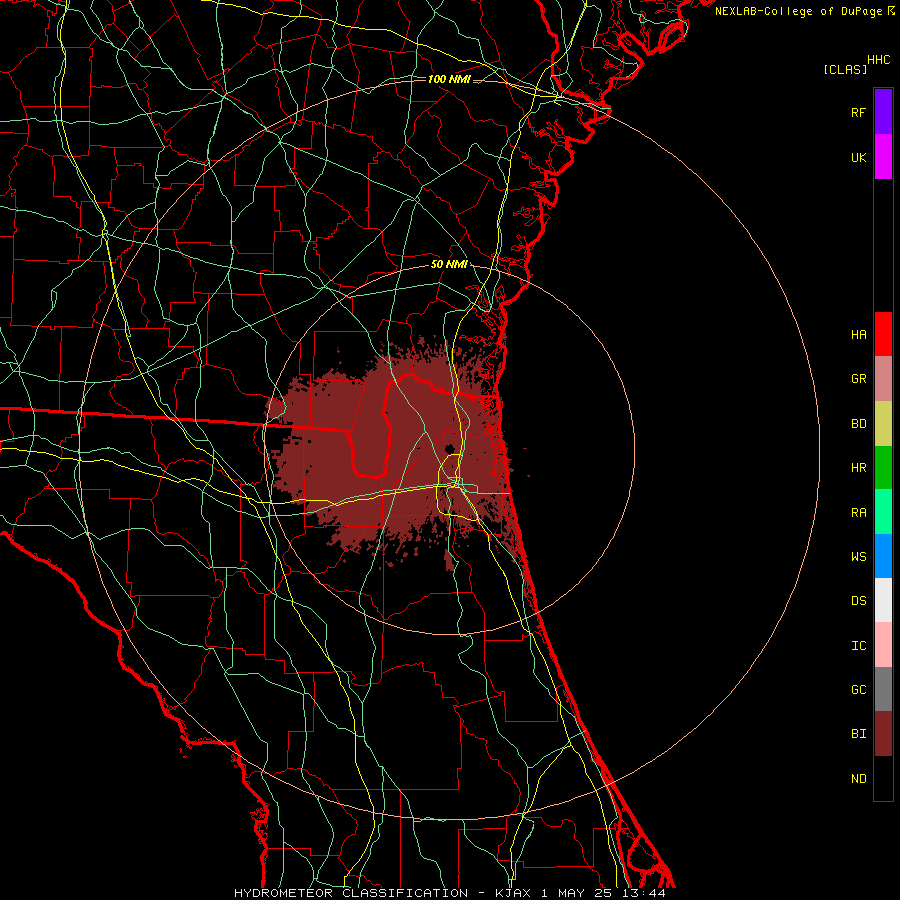900x900 pixels.
Task: Click the DS legend label
Action: [x=858, y=601]
